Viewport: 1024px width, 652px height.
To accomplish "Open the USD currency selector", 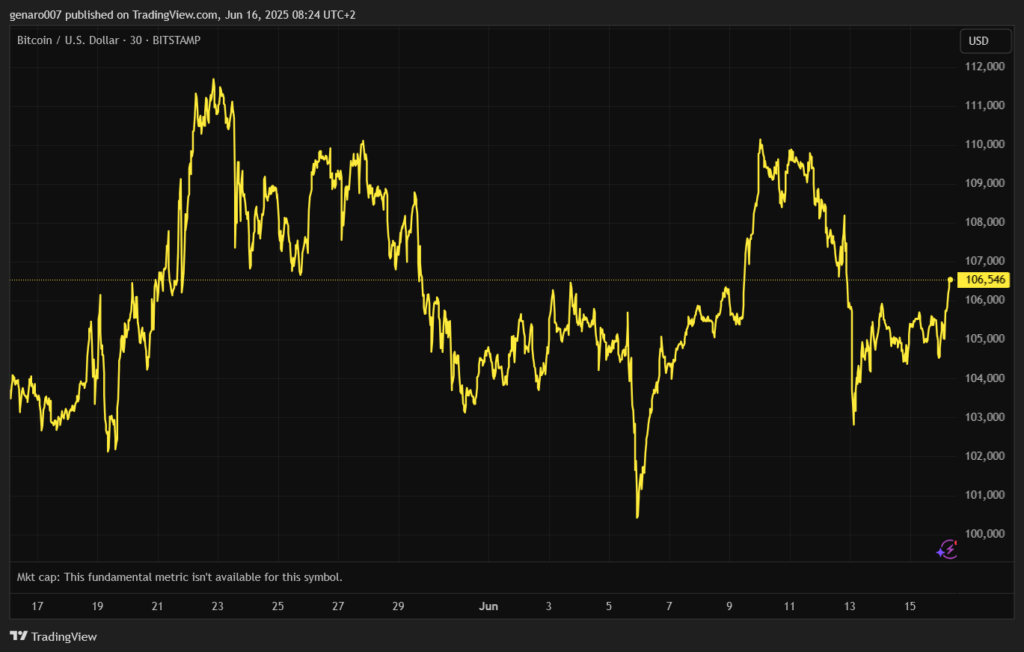I will pos(977,41).
